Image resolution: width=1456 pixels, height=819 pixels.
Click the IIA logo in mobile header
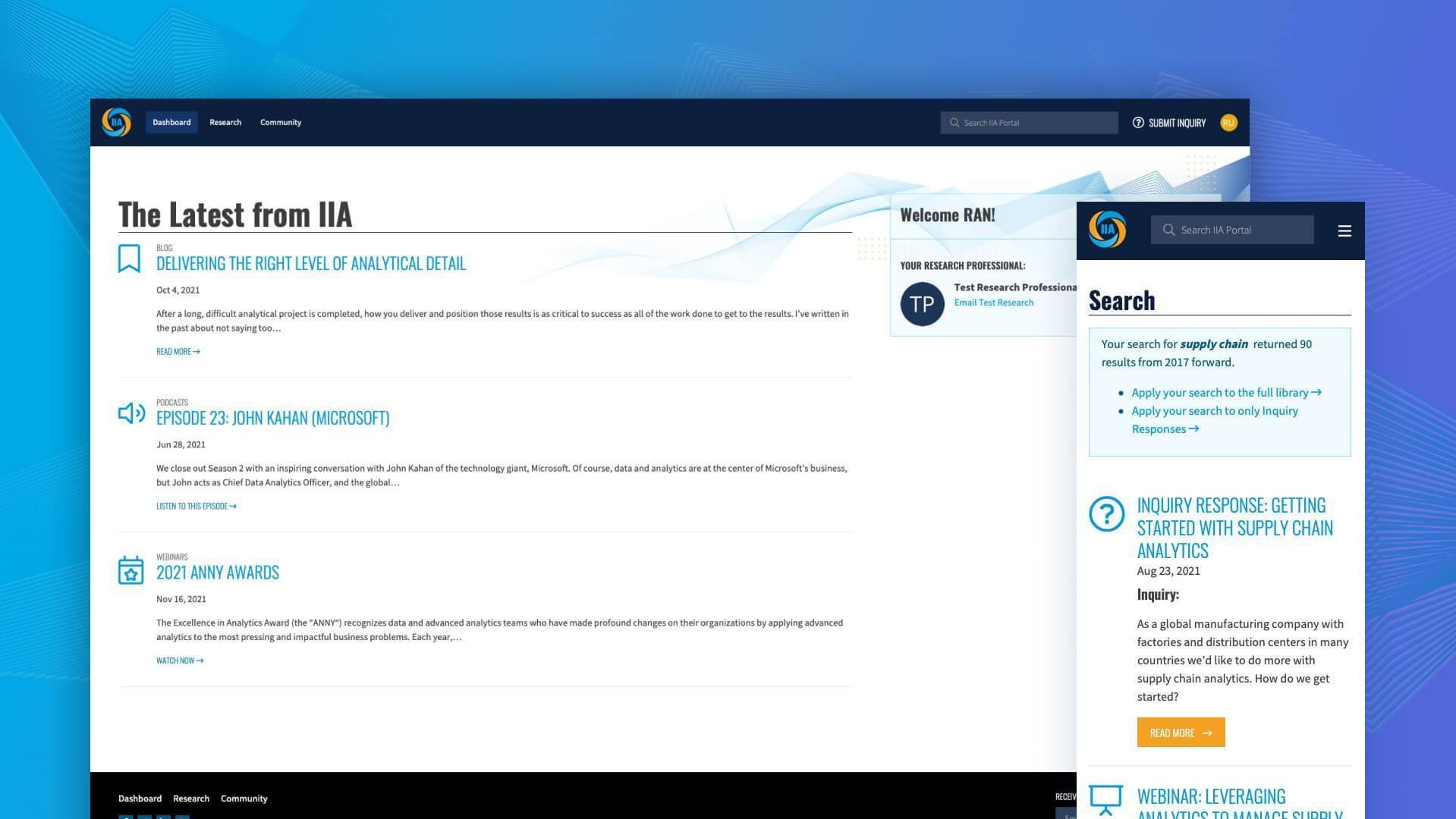[1107, 230]
